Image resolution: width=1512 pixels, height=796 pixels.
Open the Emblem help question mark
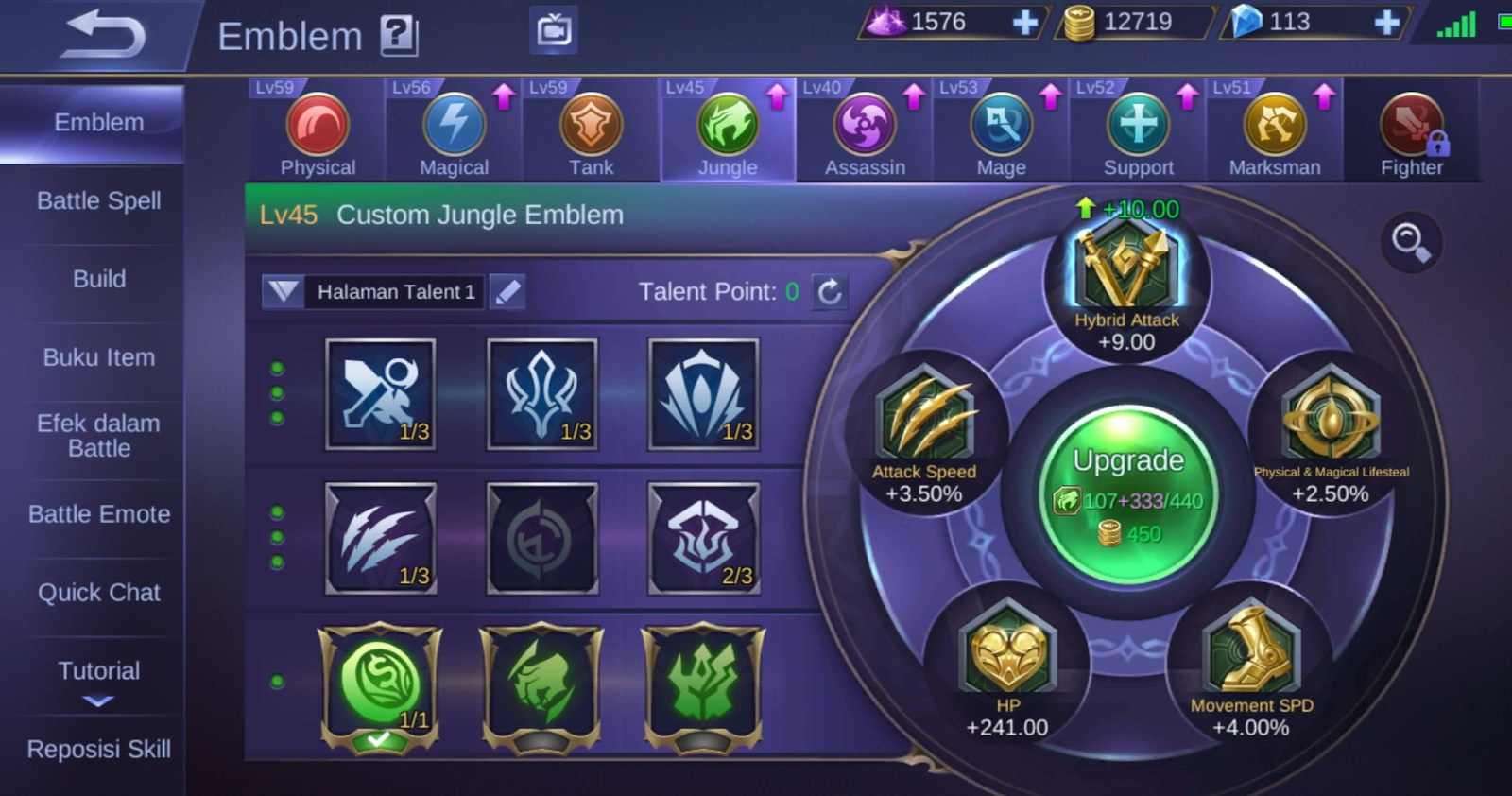point(399,36)
